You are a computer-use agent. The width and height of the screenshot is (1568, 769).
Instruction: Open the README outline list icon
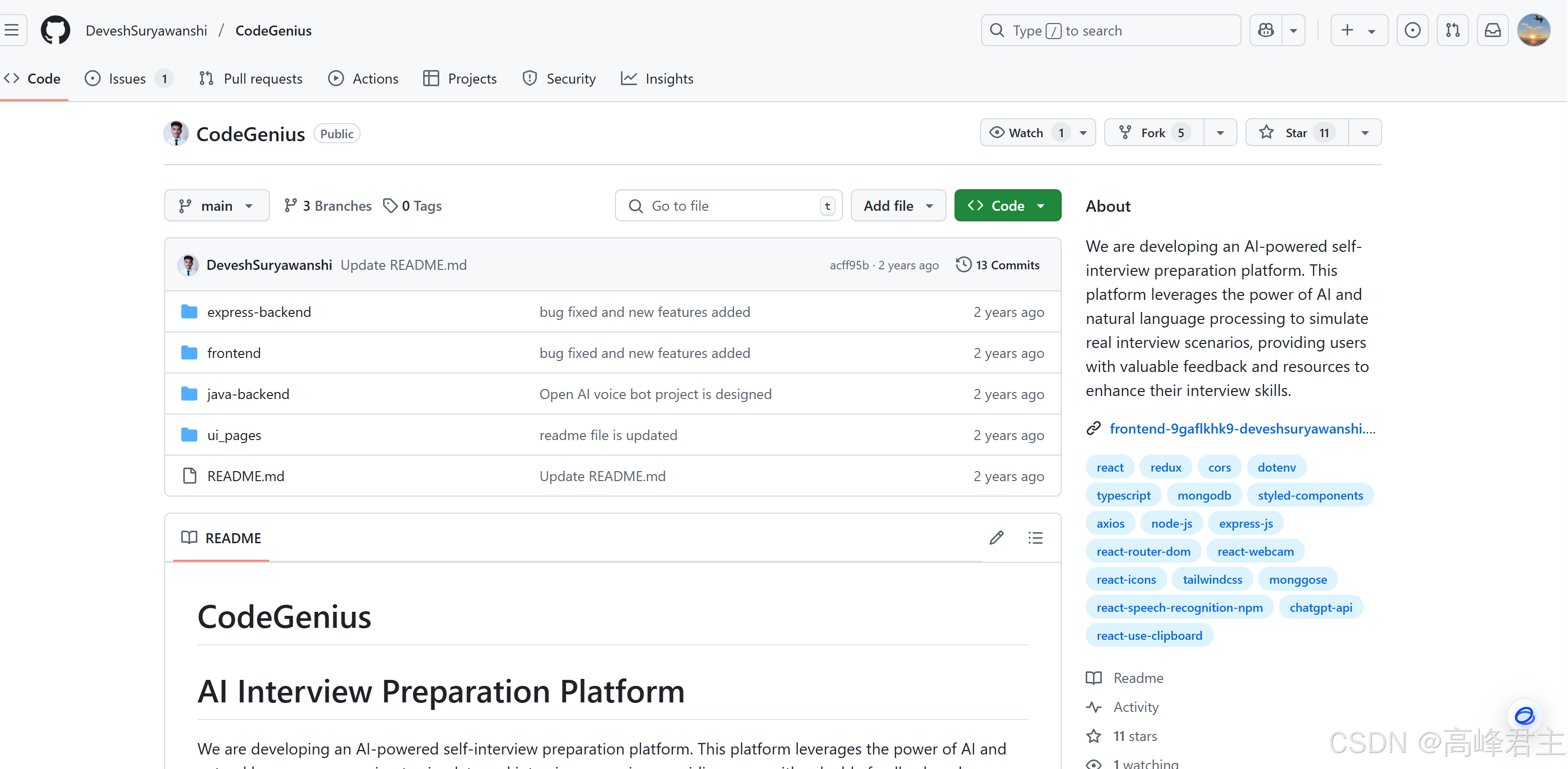1035,538
